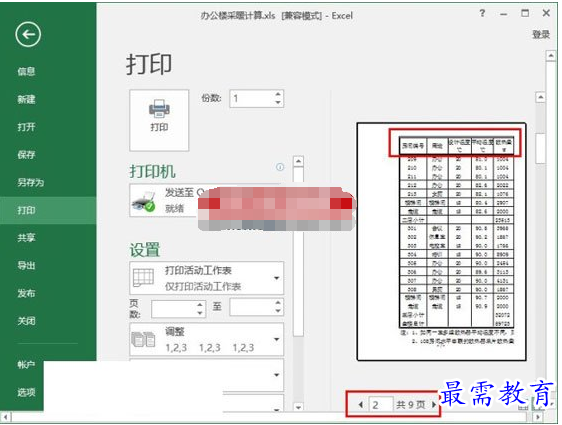Open the printer selection dropdown
The height and width of the screenshot is (425, 562).
click(206, 201)
